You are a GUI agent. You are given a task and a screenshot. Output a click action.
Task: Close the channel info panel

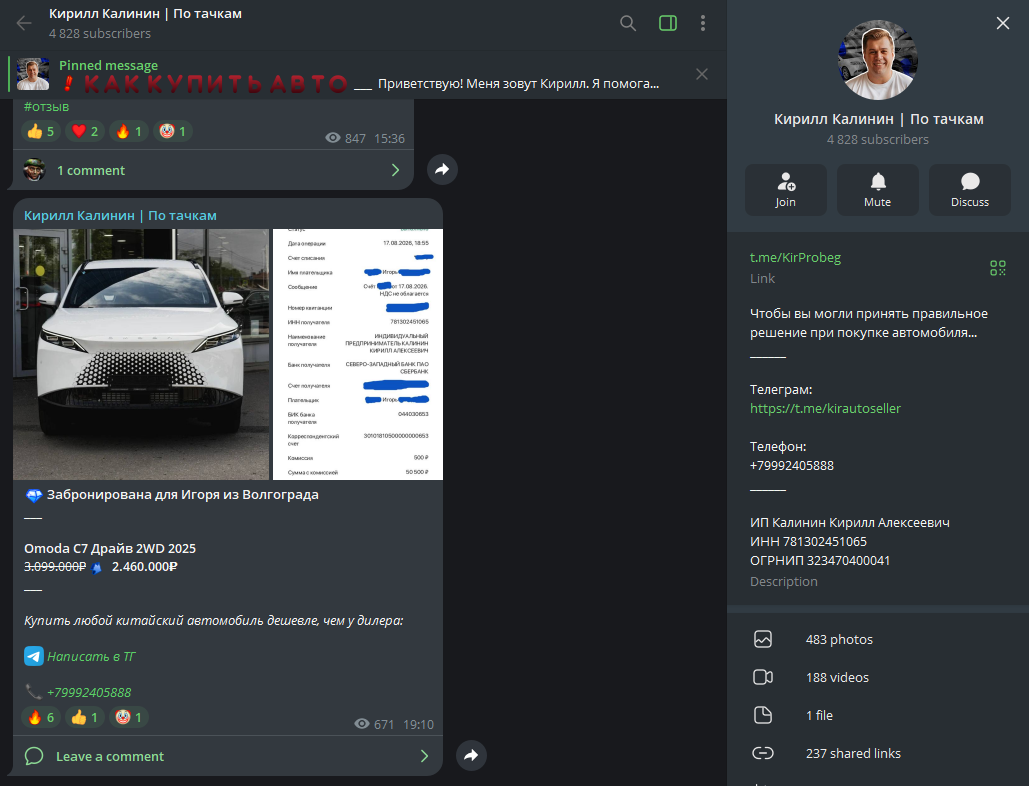tap(1003, 23)
